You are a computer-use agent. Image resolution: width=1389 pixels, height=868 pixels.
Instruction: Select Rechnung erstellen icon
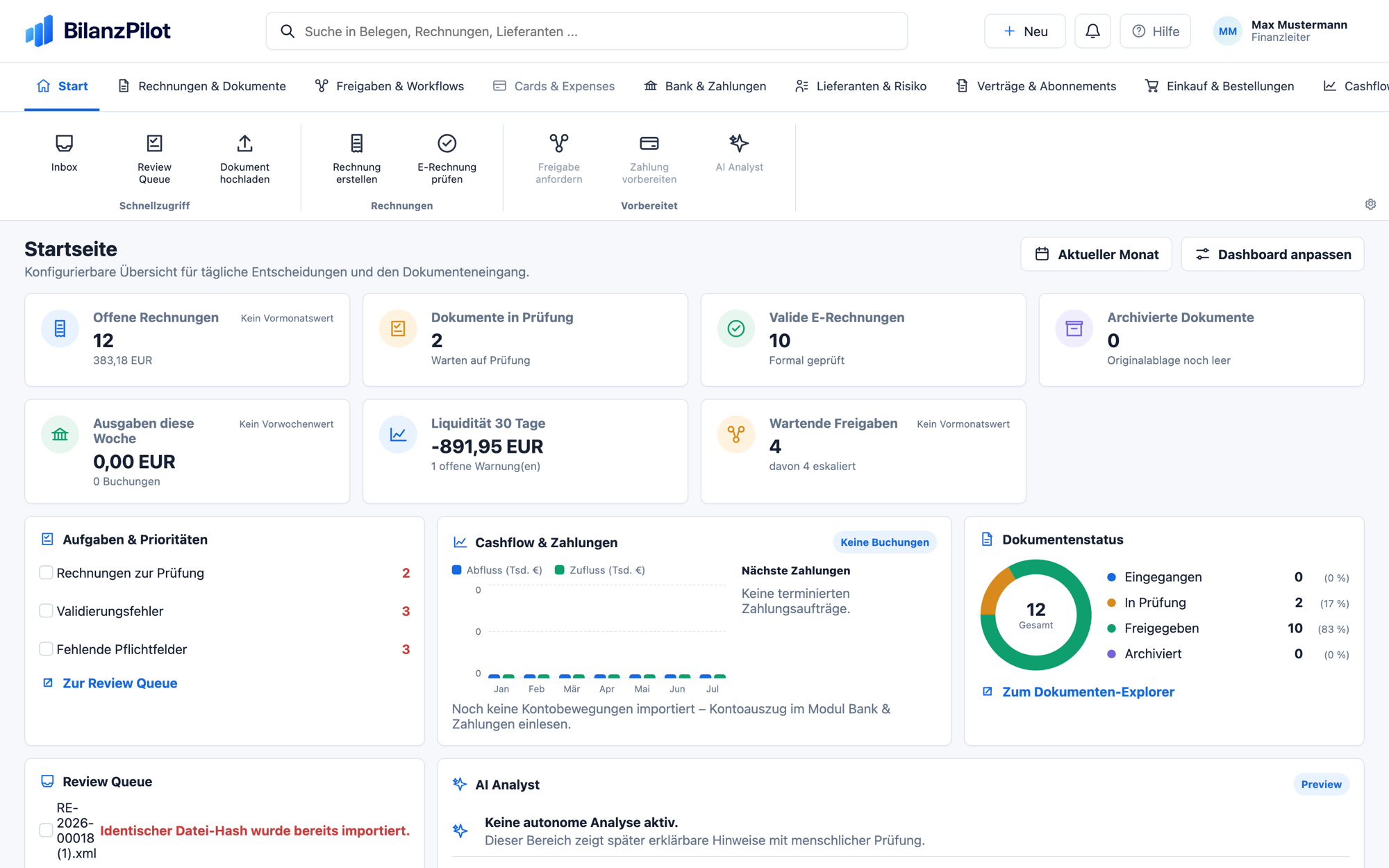(x=356, y=144)
